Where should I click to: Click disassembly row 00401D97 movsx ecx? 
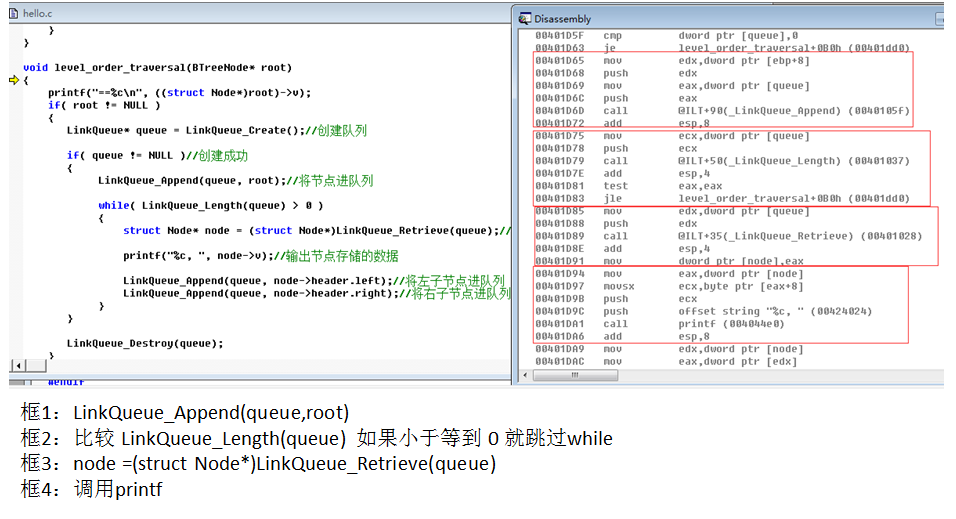[669, 286]
